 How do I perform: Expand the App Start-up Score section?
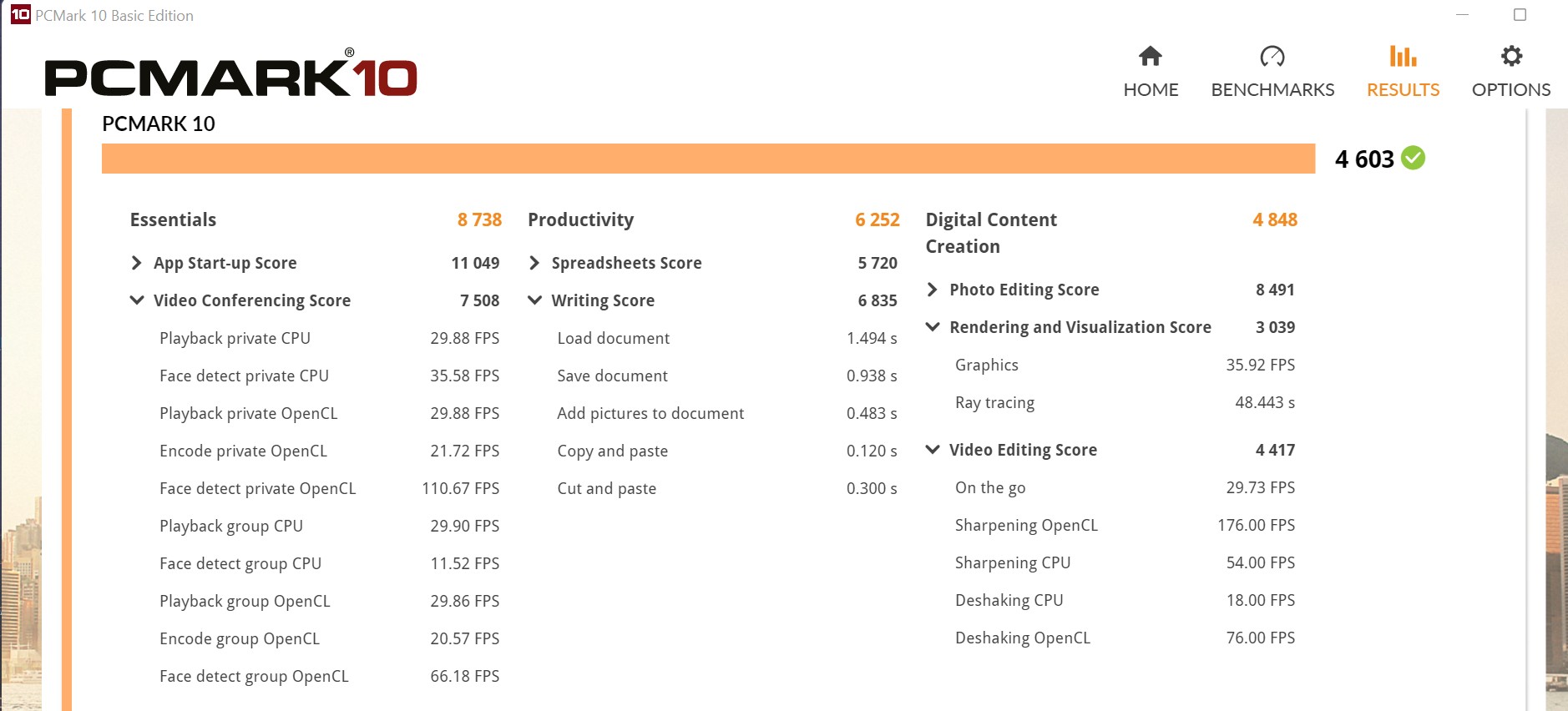tap(136, 263)
